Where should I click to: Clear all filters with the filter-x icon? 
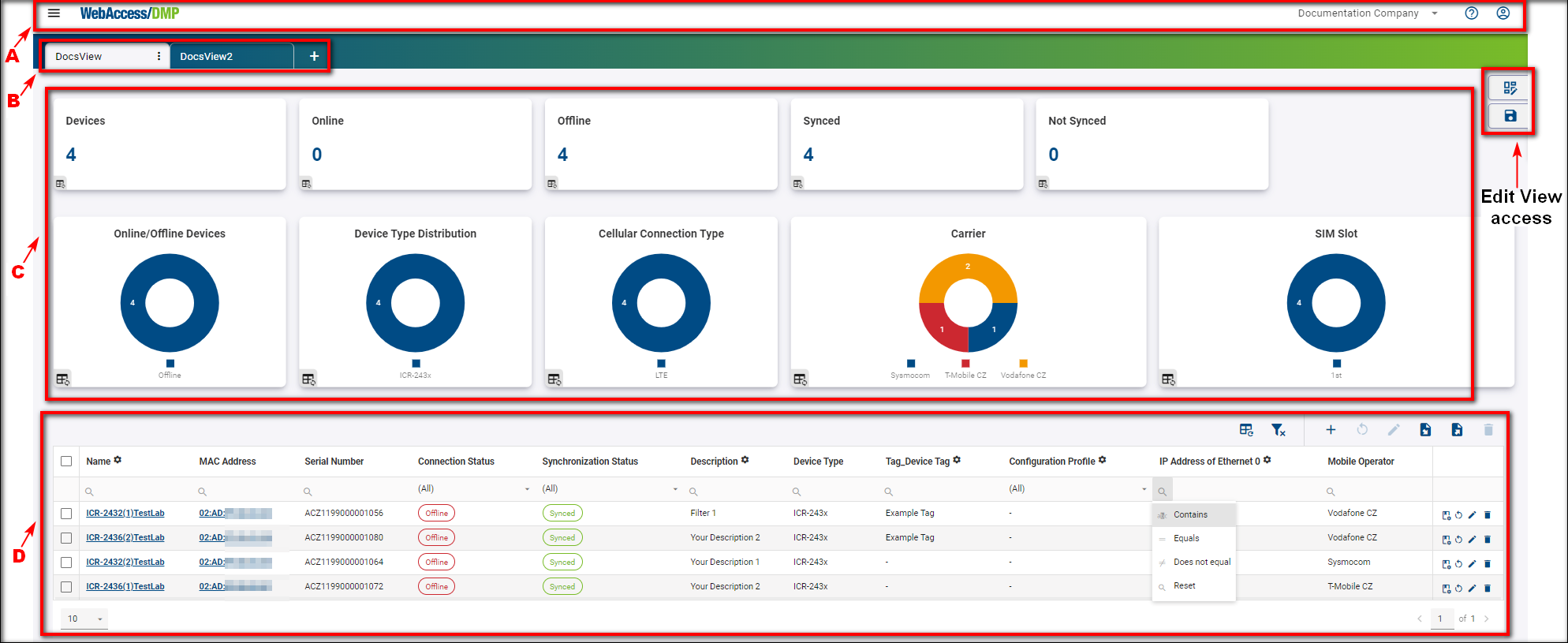click(1278, 430)
